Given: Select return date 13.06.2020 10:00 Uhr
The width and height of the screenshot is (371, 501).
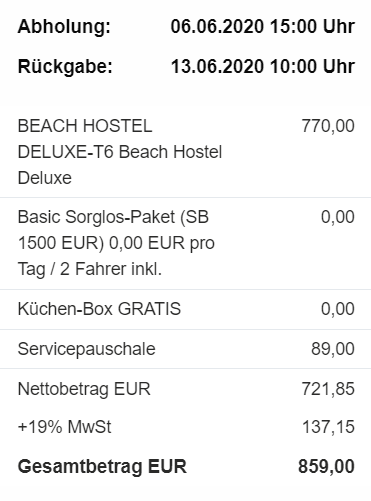Looking at the screenshot, I should point(263,66).
